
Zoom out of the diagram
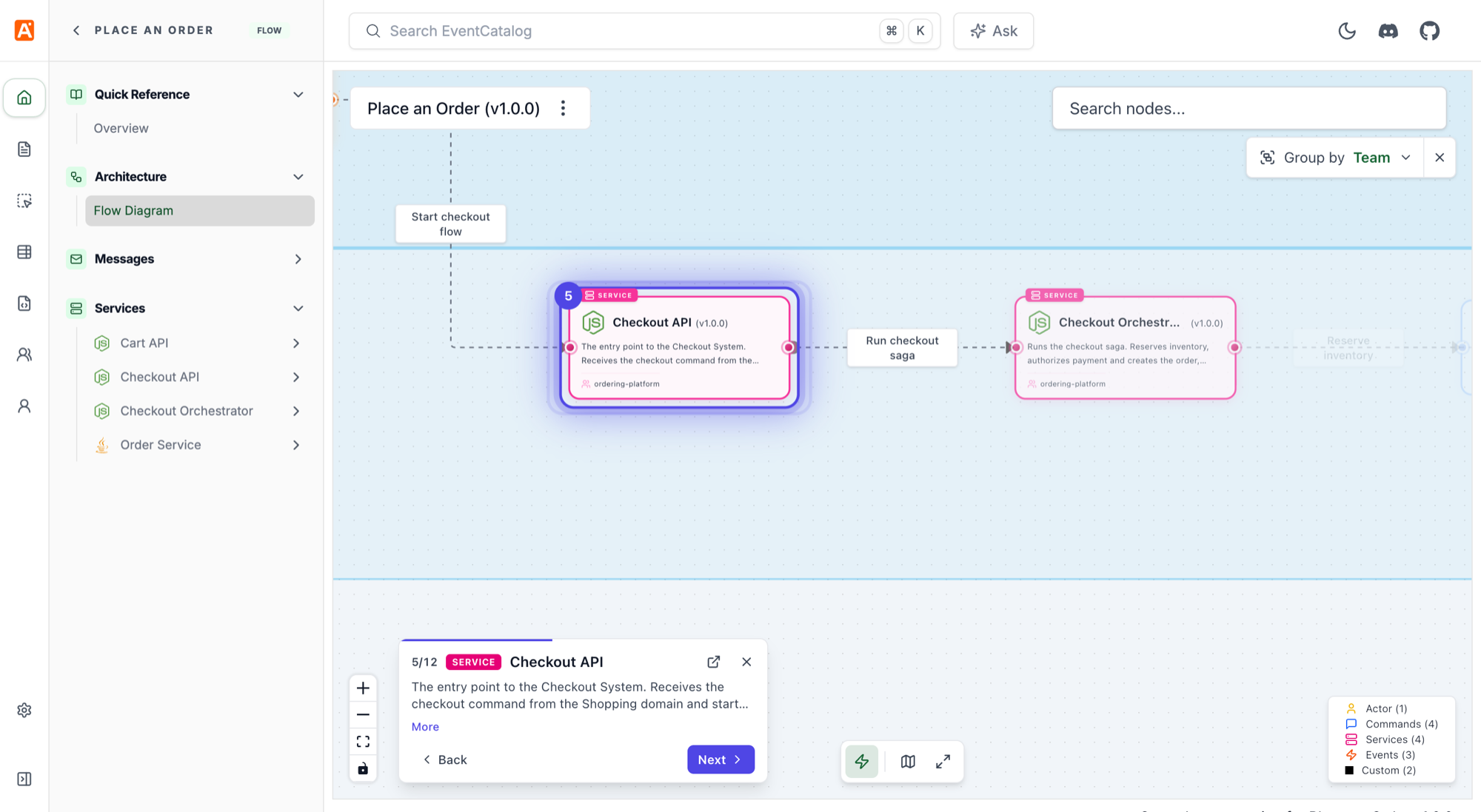pyautogui.click(x=363, y=714)
